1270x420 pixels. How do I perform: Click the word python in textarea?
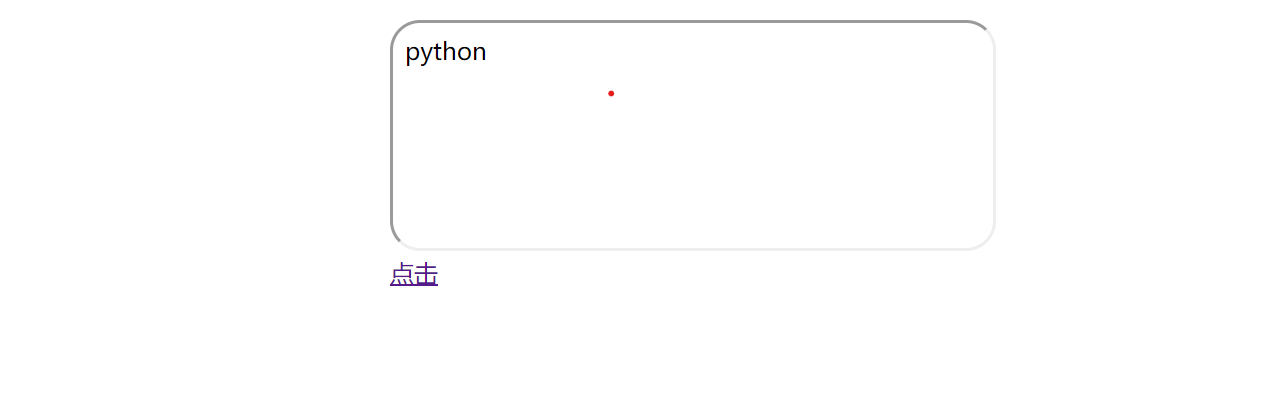[446, 52]
